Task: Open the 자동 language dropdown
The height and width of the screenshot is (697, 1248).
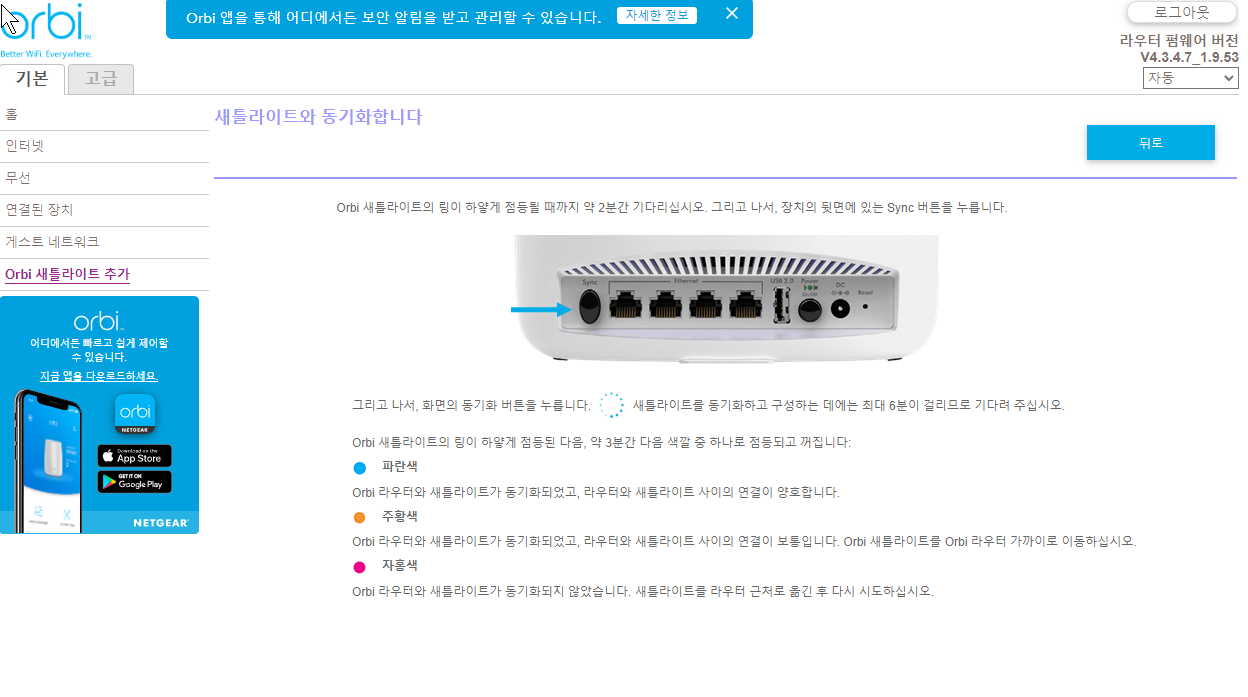Action: pos(1190,78)
